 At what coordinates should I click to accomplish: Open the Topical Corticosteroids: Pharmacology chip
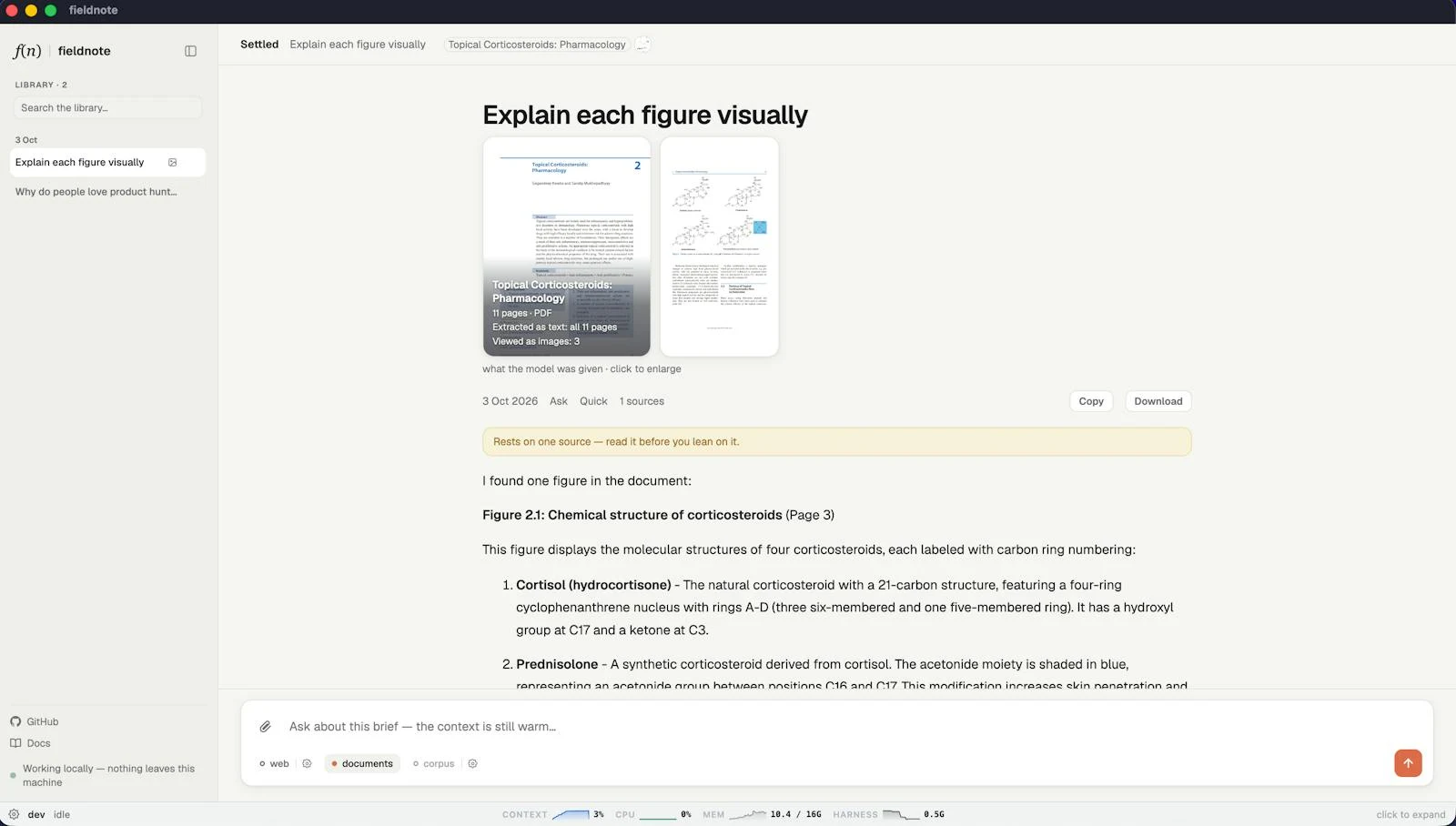pyautogui.click(x=537, y=45)
